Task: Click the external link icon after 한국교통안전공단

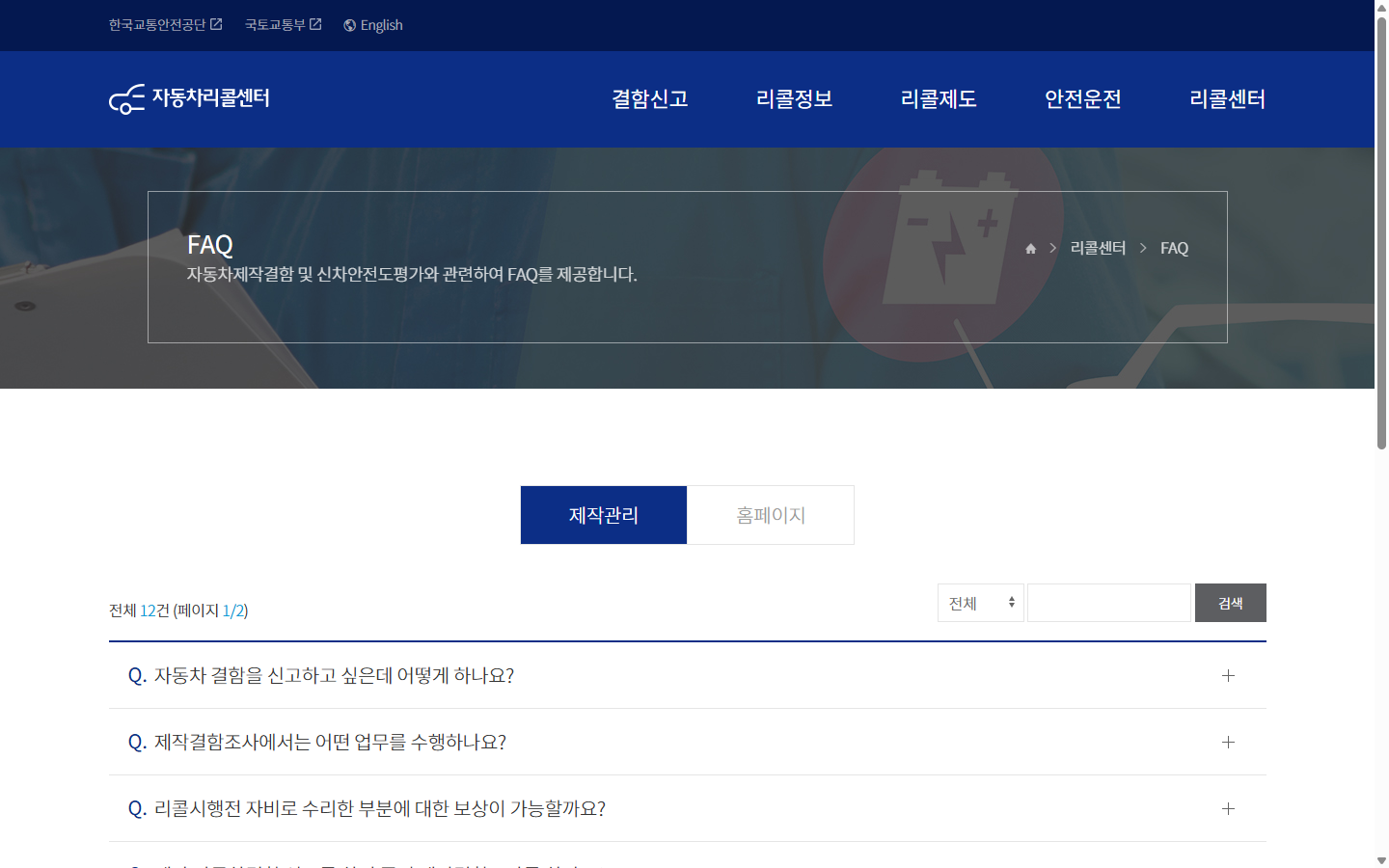Action: click(216, 24)
